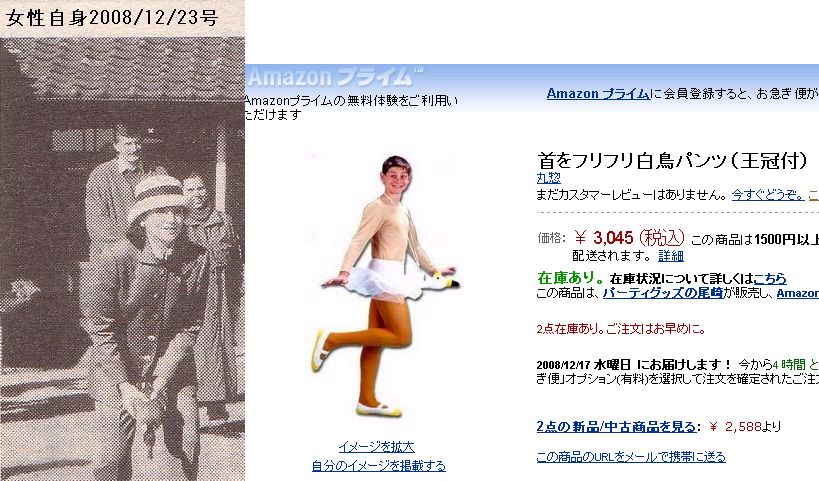The width and height of the screenshot is (819, 481).
Task: Click the 女性自身2008/12/23号 caption
Action: (112, 18)
